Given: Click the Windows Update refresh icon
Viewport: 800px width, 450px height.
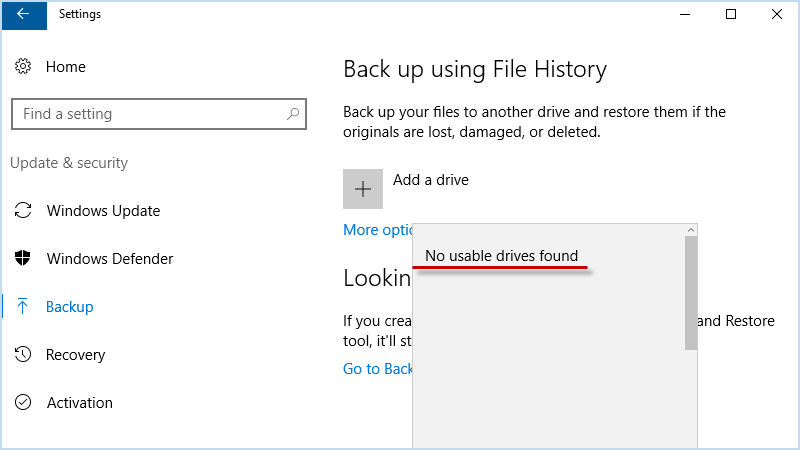Looking at the screenshot, I should point(23,210).
